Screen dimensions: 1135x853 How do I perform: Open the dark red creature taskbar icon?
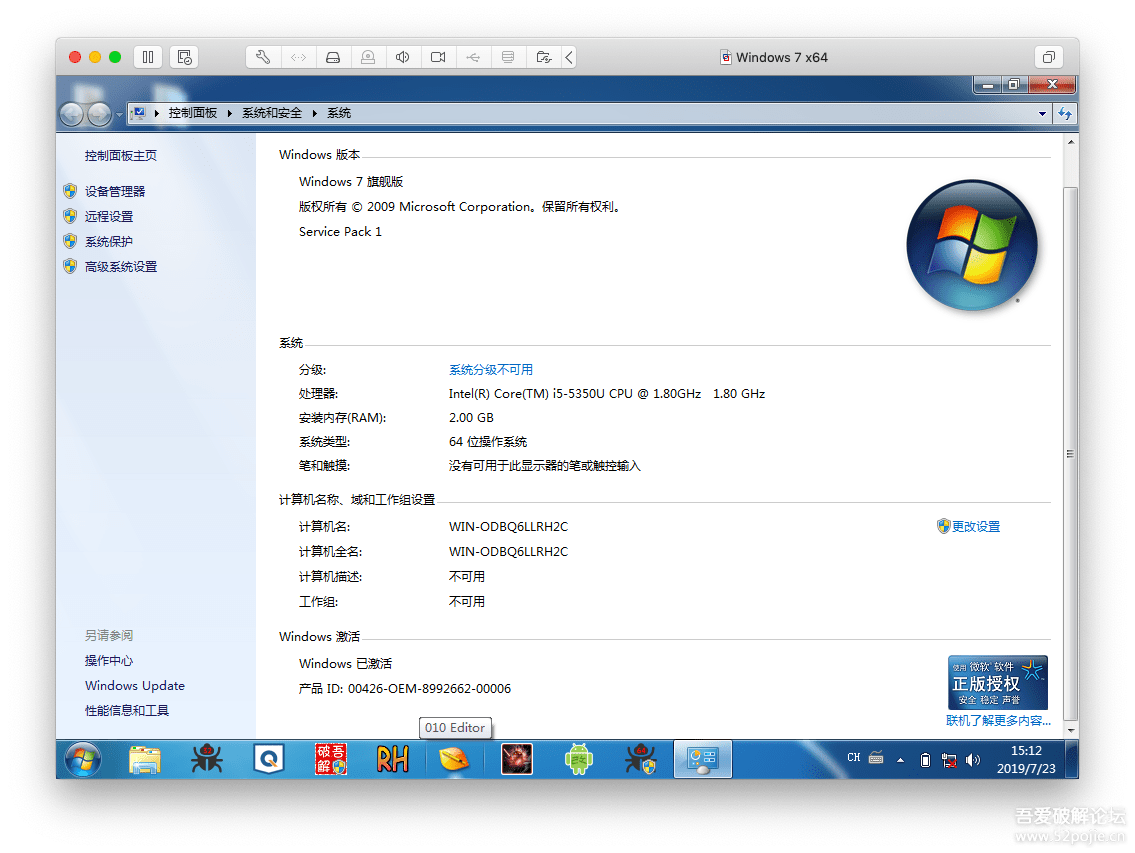click(x=517, y=760)
